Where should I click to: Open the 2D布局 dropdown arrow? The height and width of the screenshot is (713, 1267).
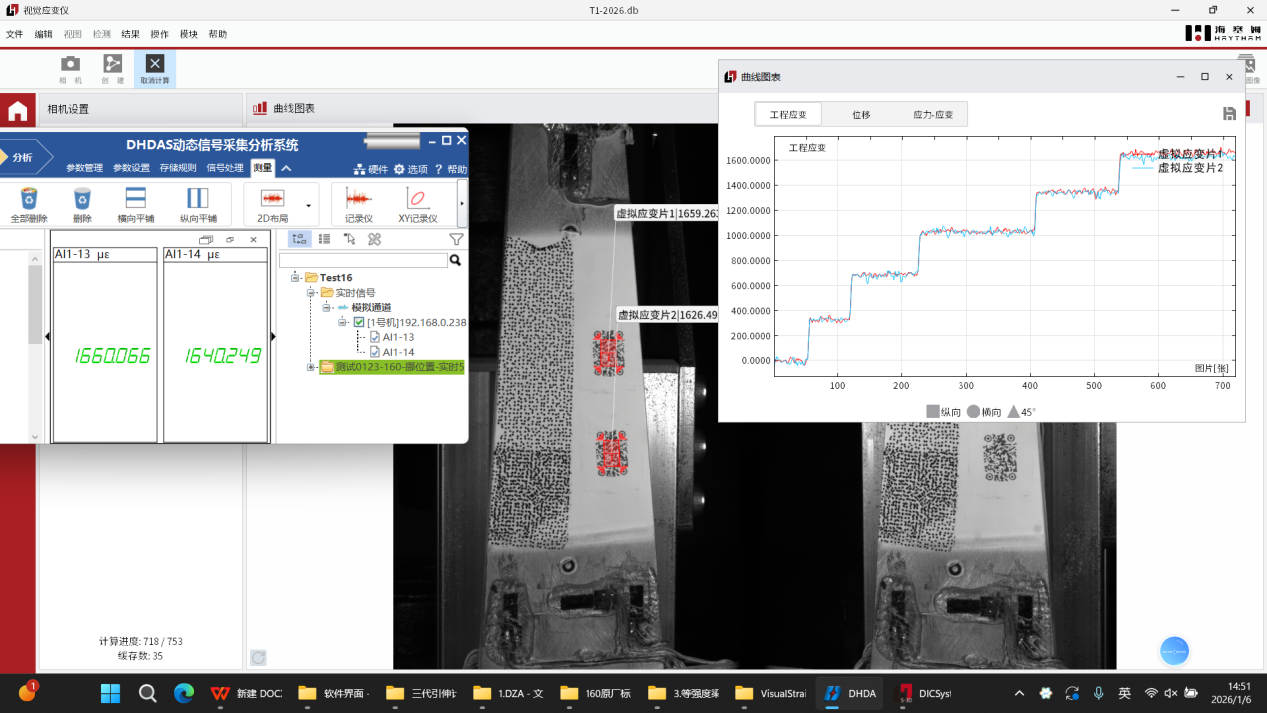tap(308, 205)
